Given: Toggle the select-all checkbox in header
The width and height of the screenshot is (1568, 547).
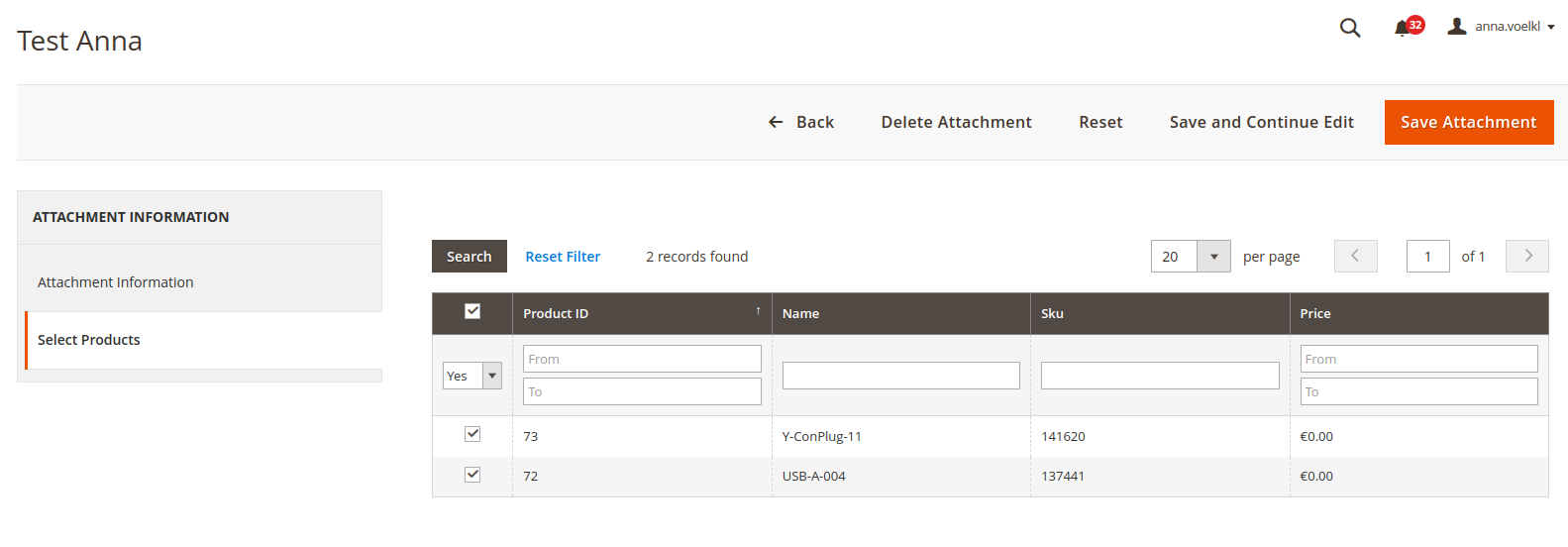Looking at the screenshot, I should [x=472, y=311].
